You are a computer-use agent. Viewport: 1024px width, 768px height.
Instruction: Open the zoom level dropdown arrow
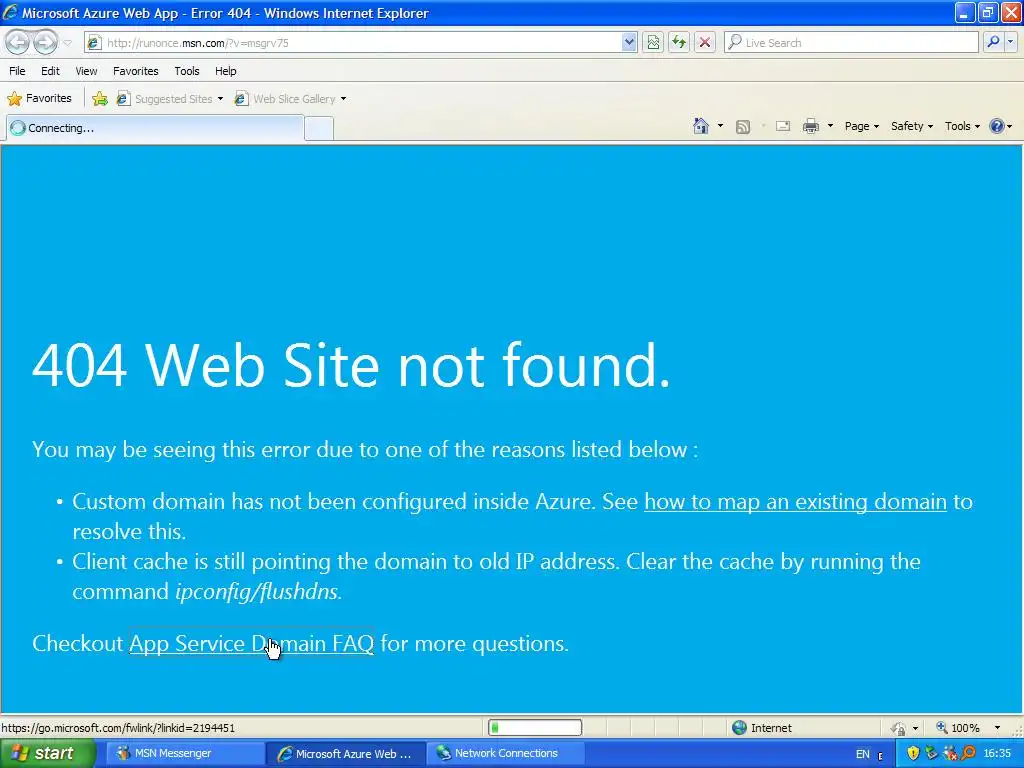click(997, 728)
